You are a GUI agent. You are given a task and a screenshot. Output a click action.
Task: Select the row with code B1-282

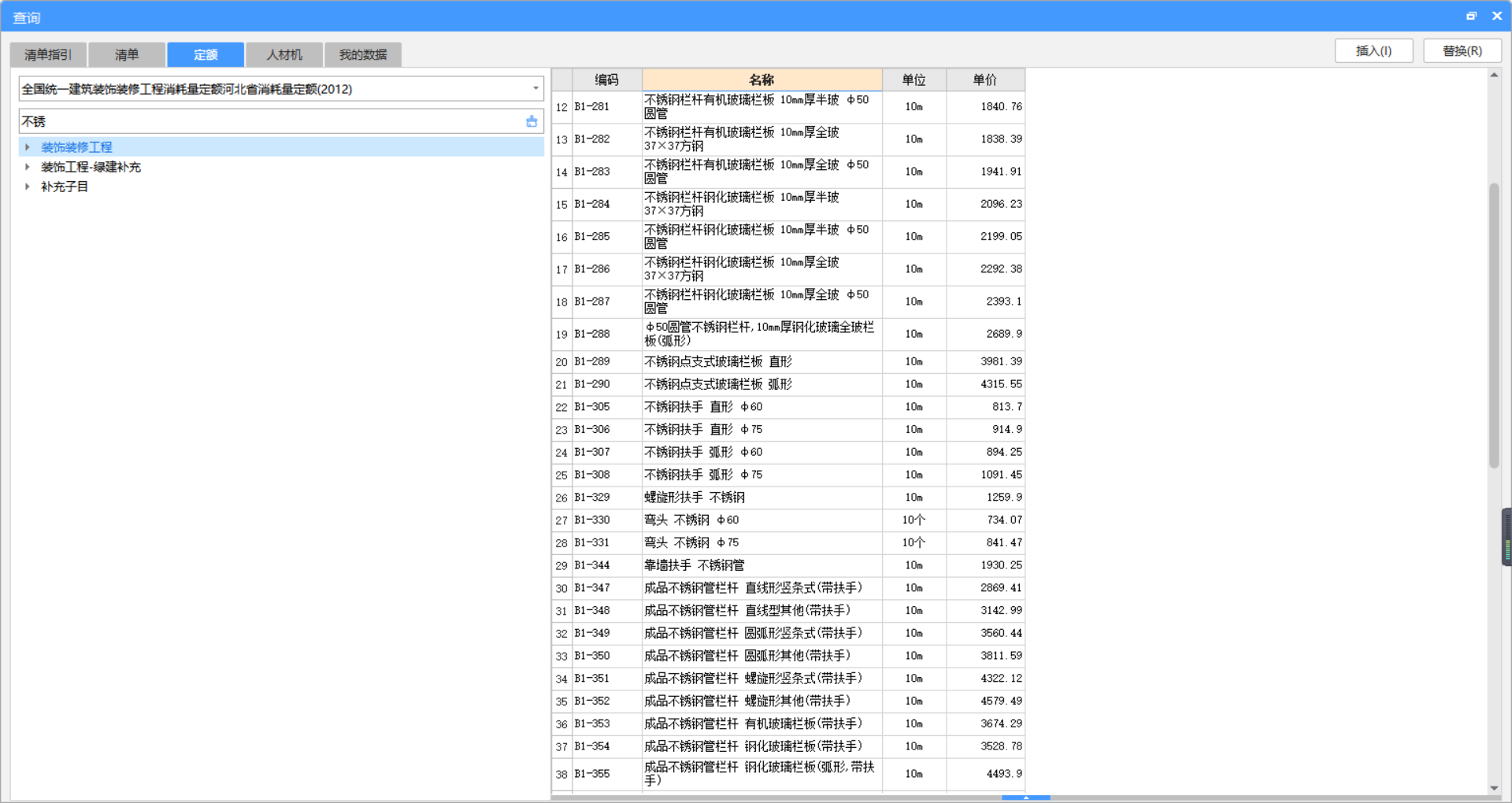pyautogui.click(x=788, y=139)
